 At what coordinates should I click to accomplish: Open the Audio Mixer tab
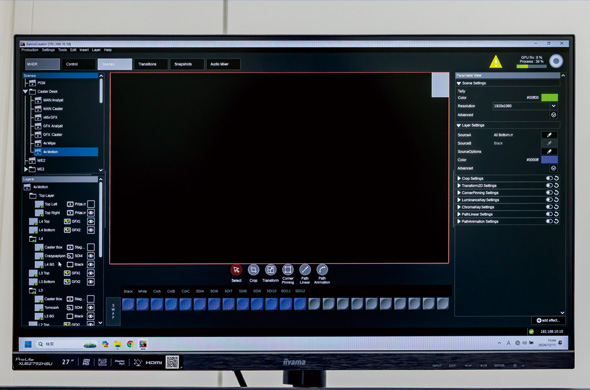click(223, 64)
